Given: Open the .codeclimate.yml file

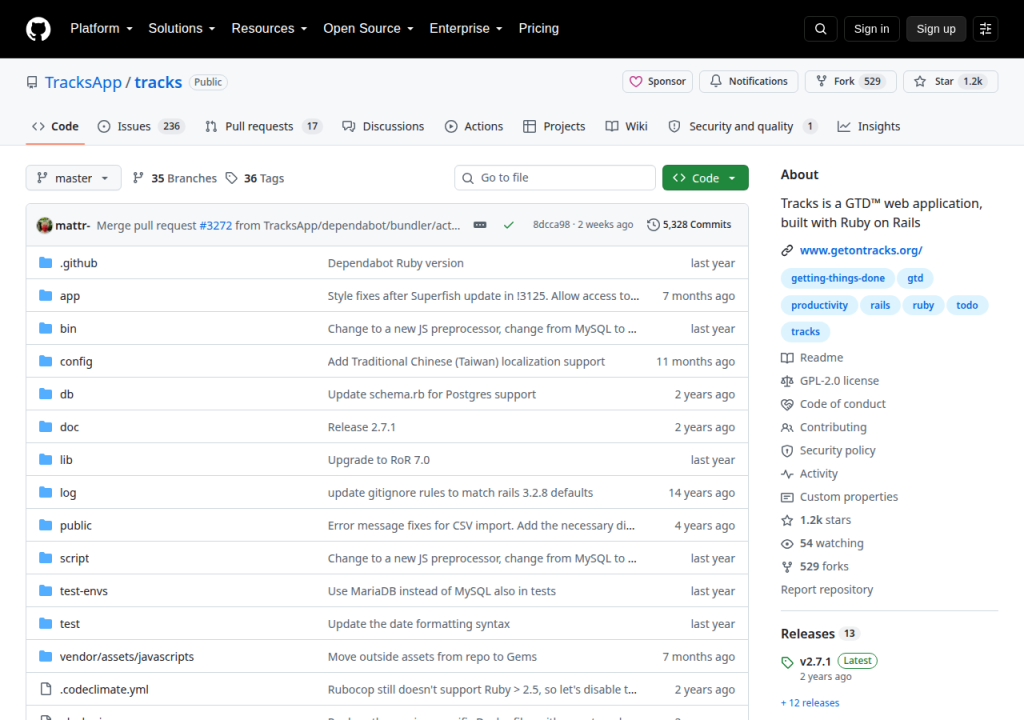Looking at the screenshot, I should click(104, 689).
